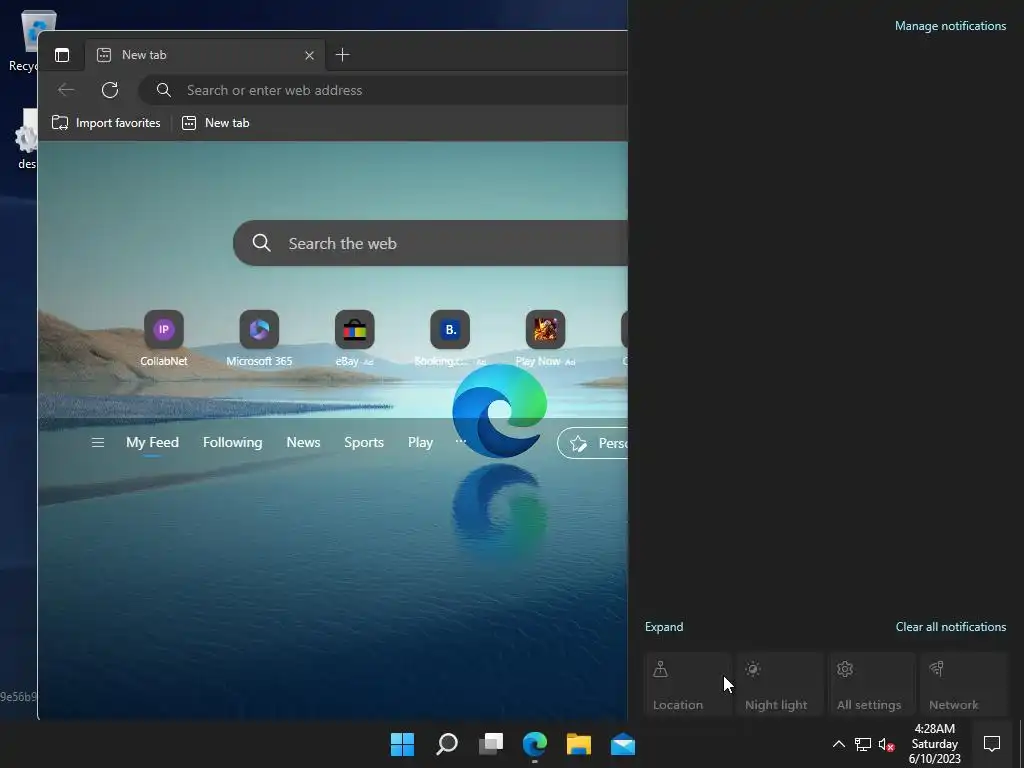Viewport: 1024px width, 768px height.
Task: Open Mail app from taskbar
Action: coord(623,744)
